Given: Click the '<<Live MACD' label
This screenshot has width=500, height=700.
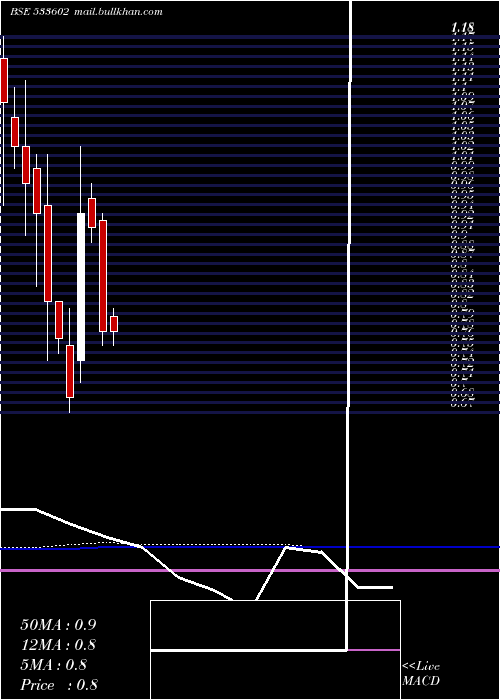Looking at the screenshot, I should point(421,673).
